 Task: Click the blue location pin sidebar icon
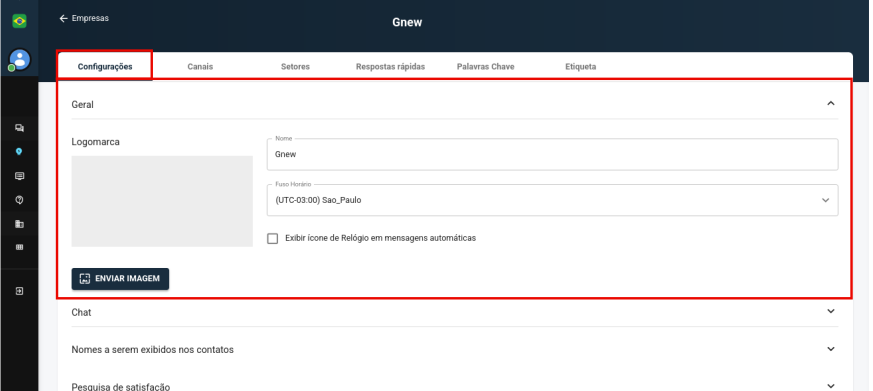point(19,151)
